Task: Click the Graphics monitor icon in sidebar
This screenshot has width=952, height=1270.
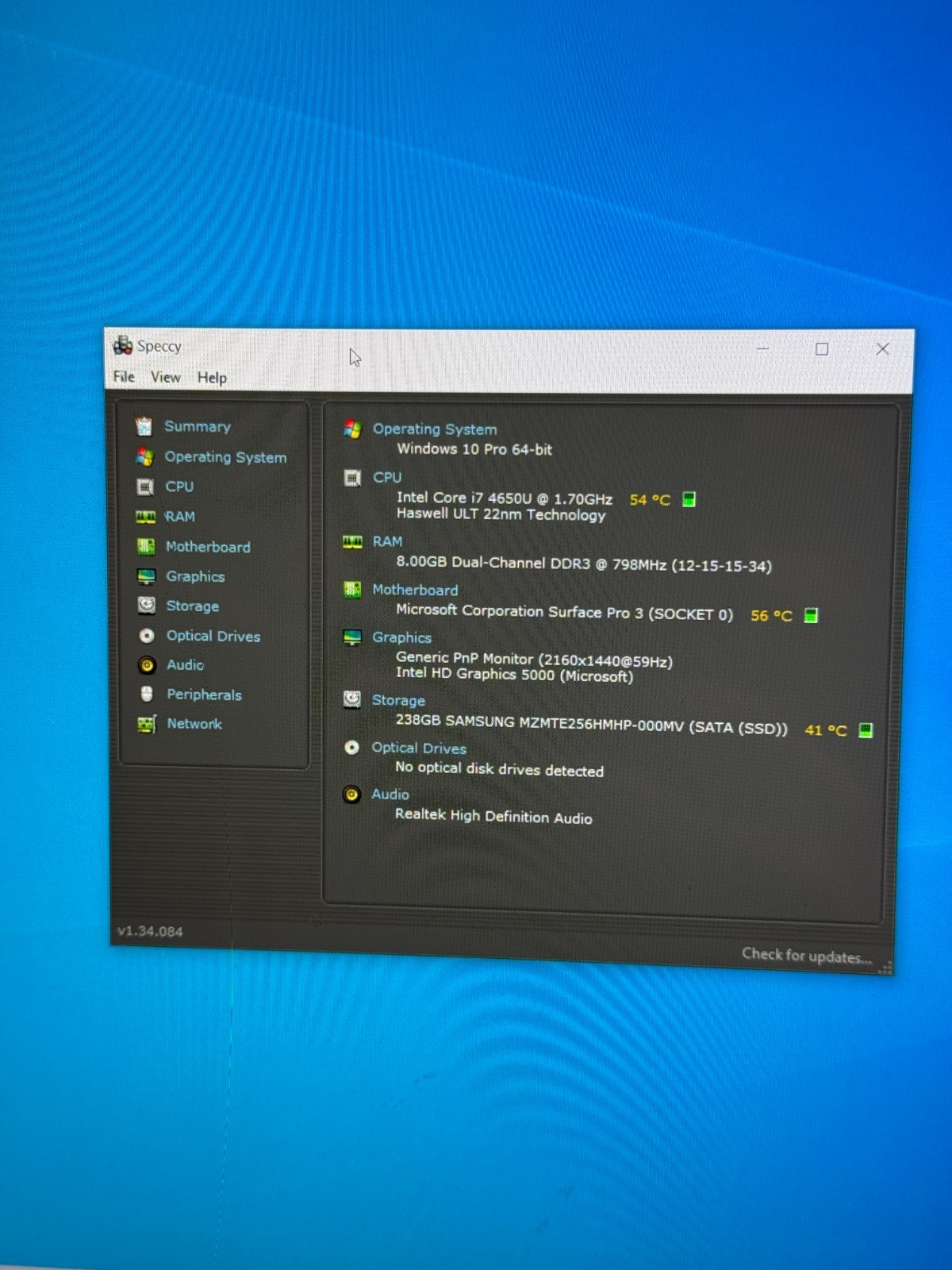Action: tap(146, 576)
